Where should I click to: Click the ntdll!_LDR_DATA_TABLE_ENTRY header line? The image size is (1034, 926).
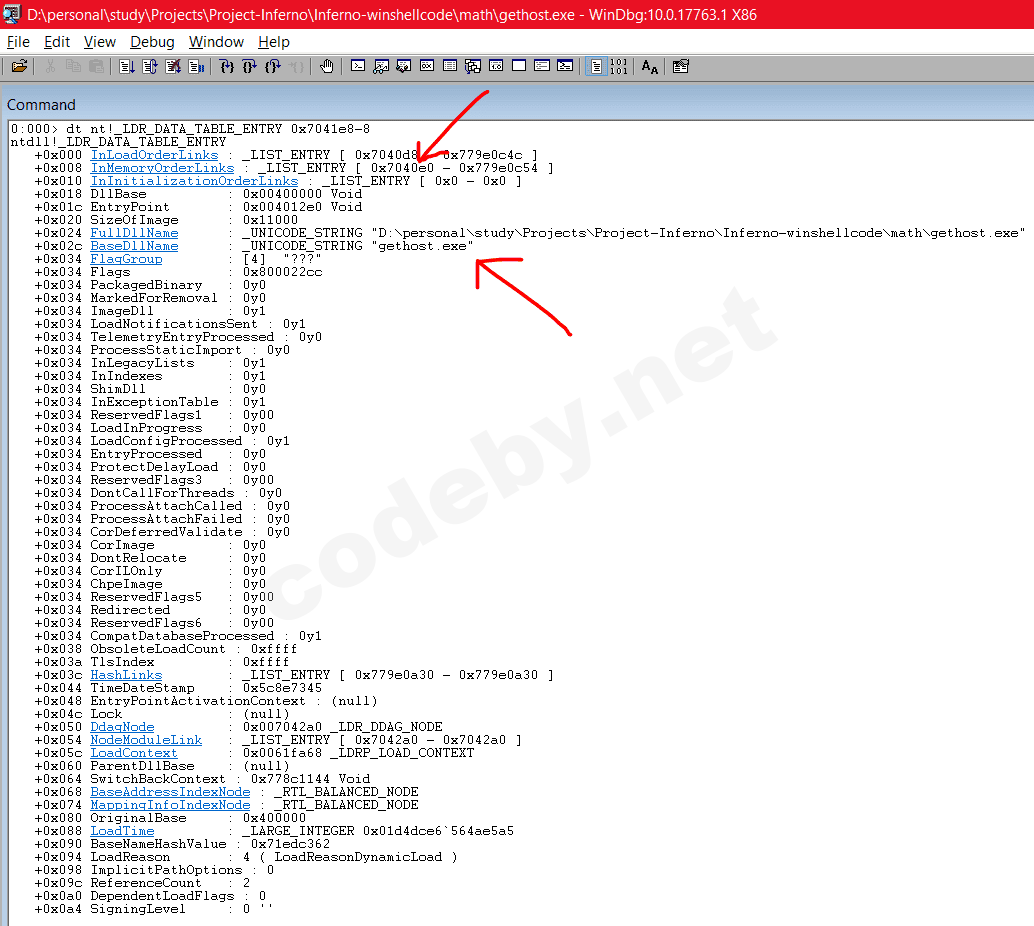pyautogui.click(x=118, y=142)
